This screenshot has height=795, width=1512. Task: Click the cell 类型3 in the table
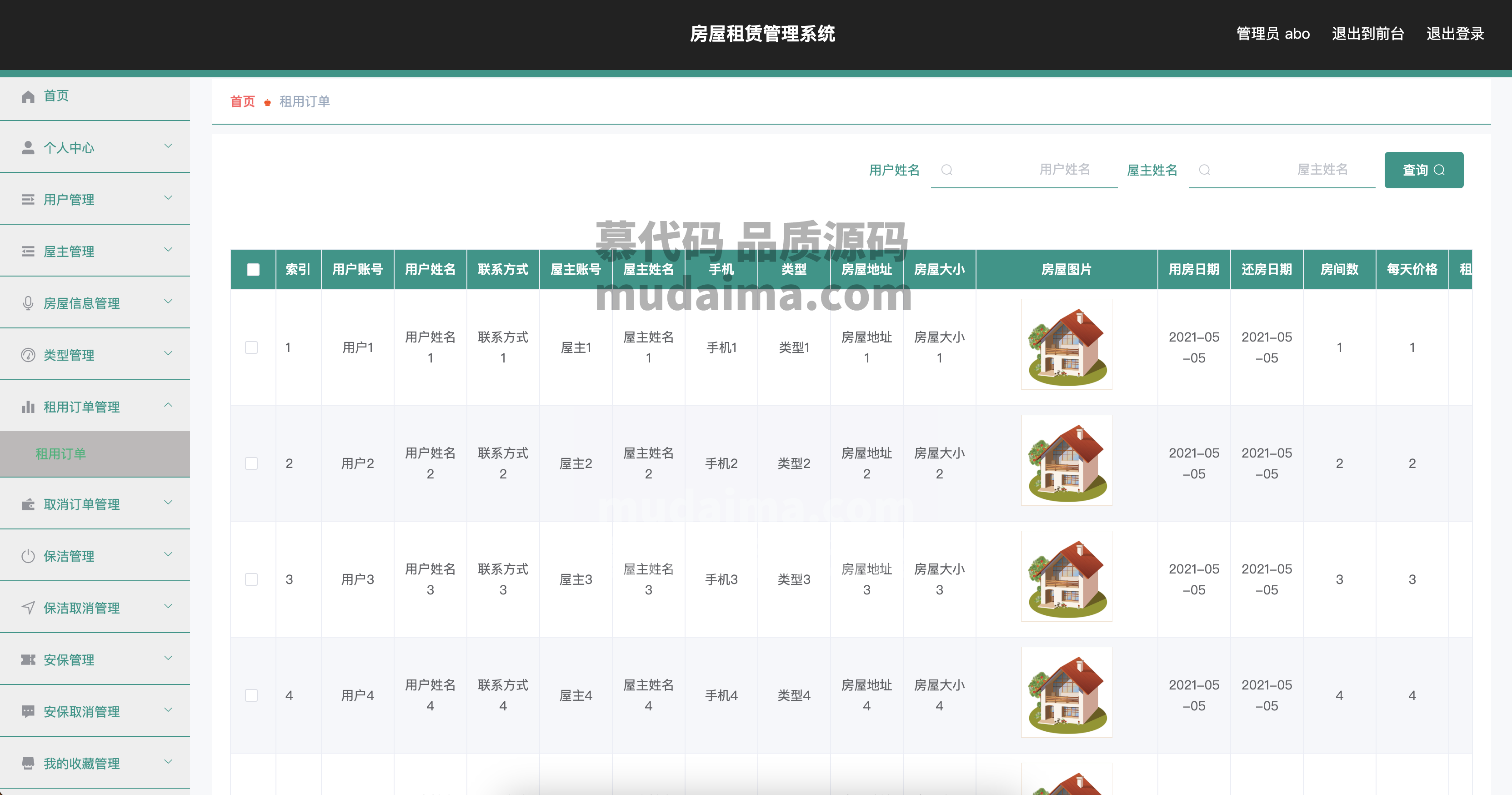(794, 579)
